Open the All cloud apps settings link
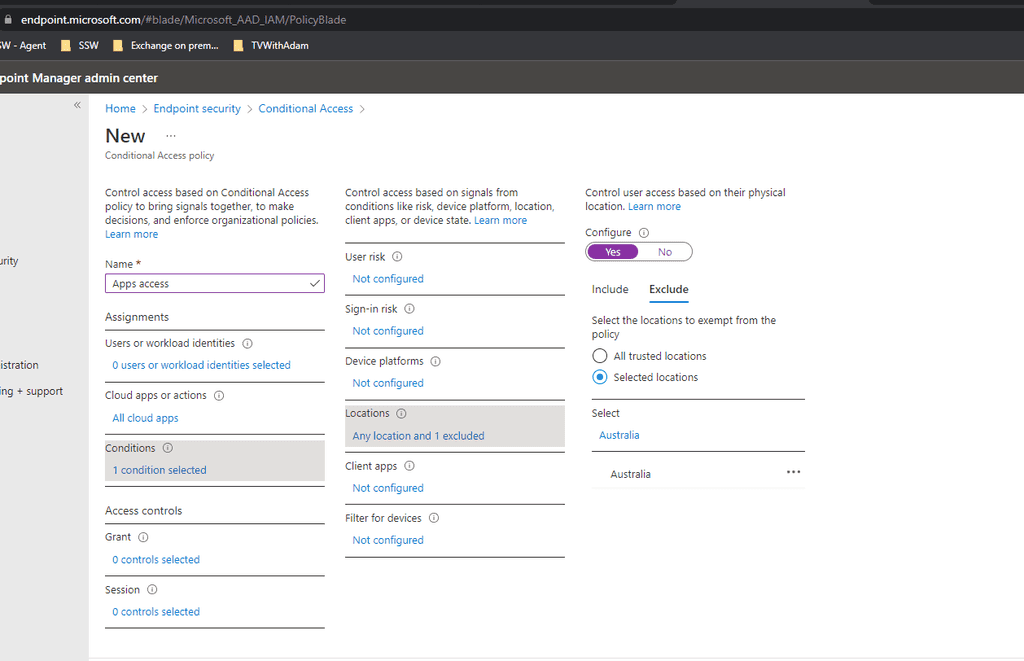This screenshot has width=1024, height=661. pos(144,417)
